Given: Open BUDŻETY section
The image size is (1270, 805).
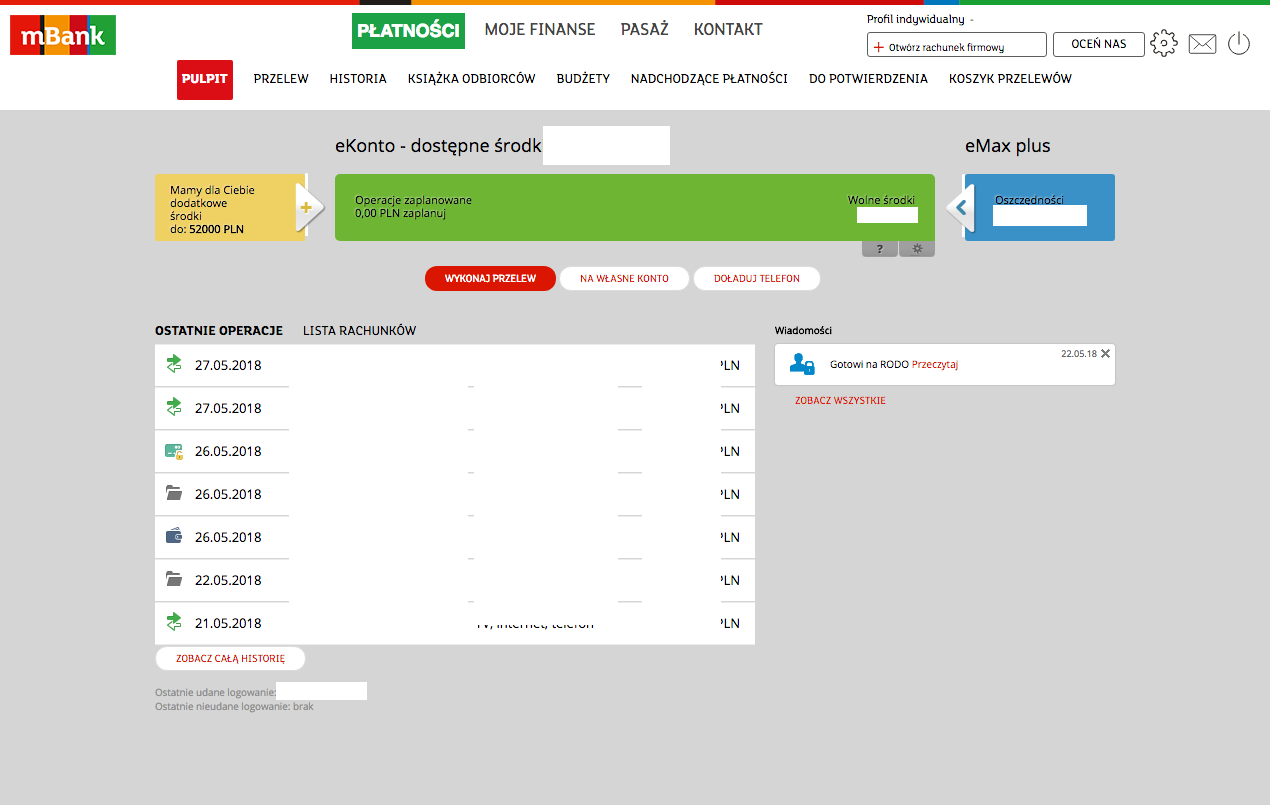Looking at the screenshot, I should 583,79.
